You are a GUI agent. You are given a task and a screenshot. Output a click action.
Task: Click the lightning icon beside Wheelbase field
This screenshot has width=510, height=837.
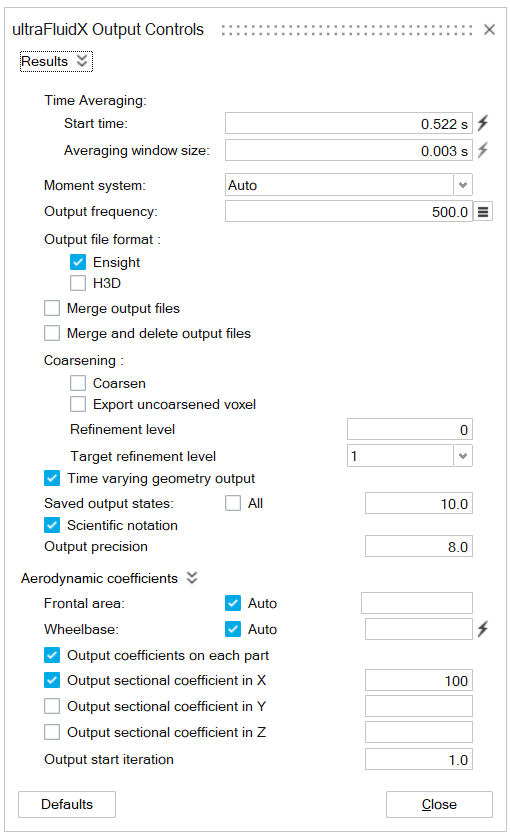(483, 629)
